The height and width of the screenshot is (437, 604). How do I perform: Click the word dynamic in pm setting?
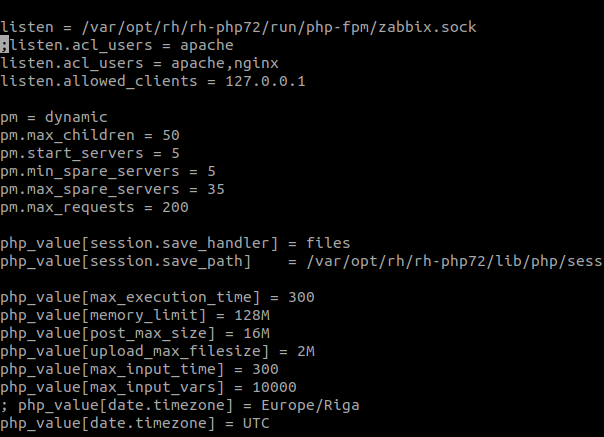pyautogui.click(x=75, y=117)
